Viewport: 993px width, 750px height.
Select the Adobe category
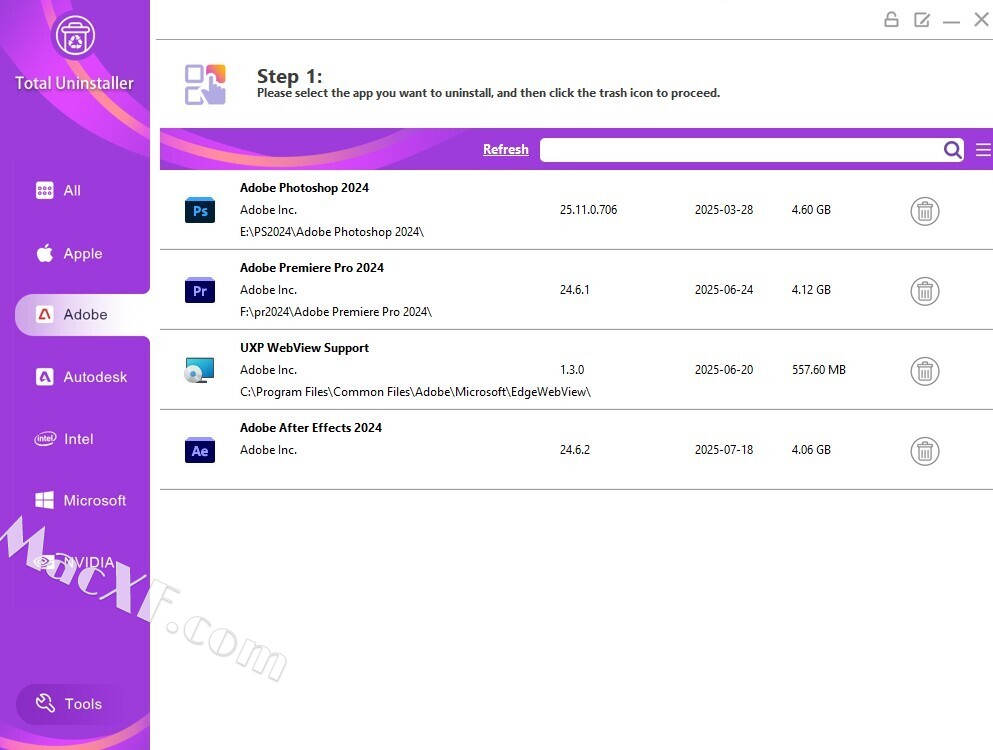pos(82,315)
